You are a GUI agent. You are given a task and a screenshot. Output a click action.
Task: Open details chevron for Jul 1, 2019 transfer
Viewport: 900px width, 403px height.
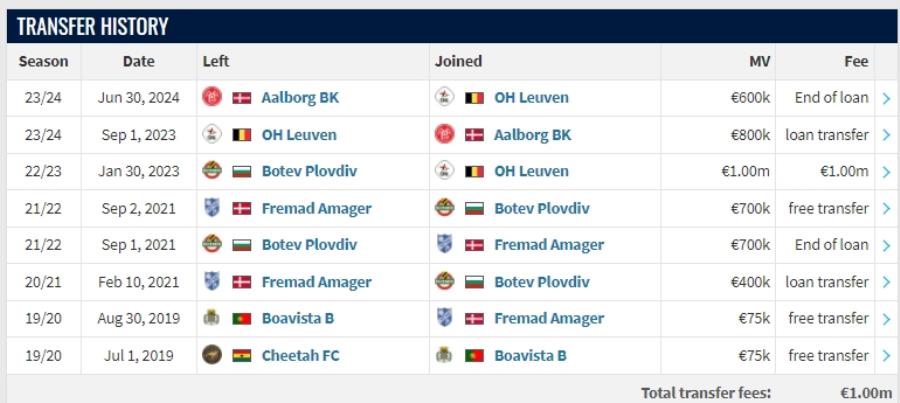(886, 356)
